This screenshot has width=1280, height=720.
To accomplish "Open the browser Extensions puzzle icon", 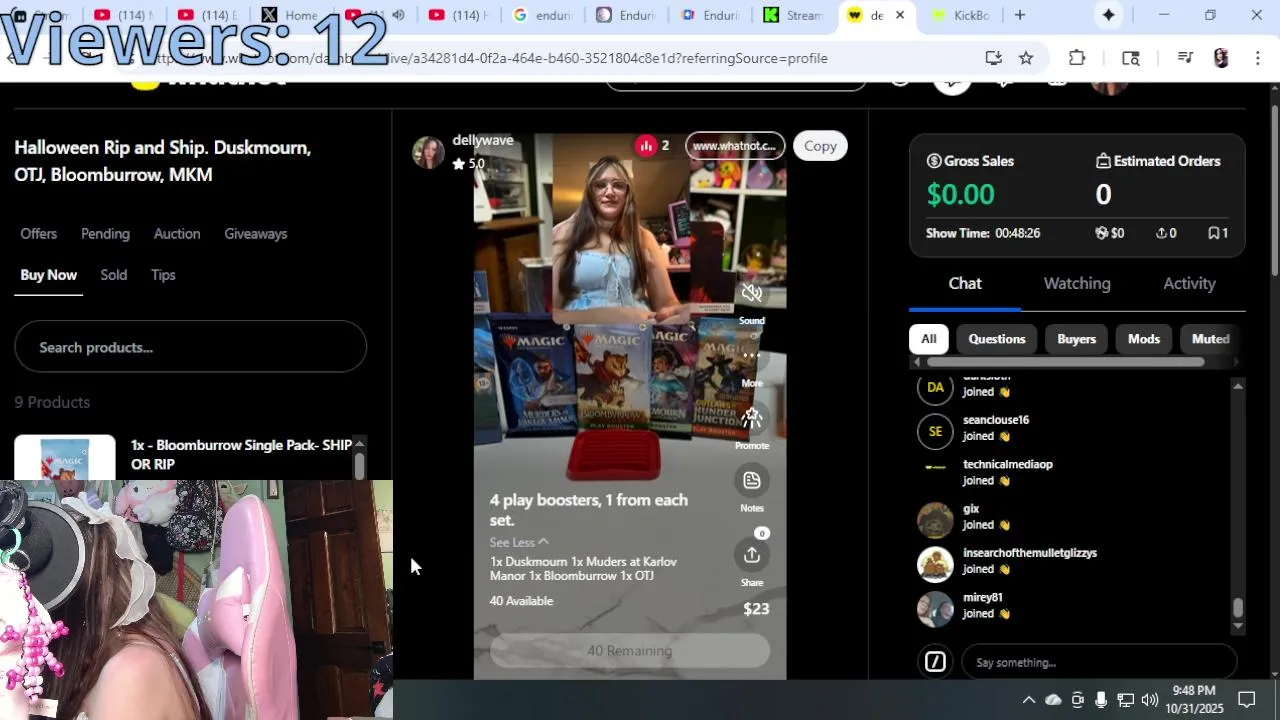I will (1077, 58).
